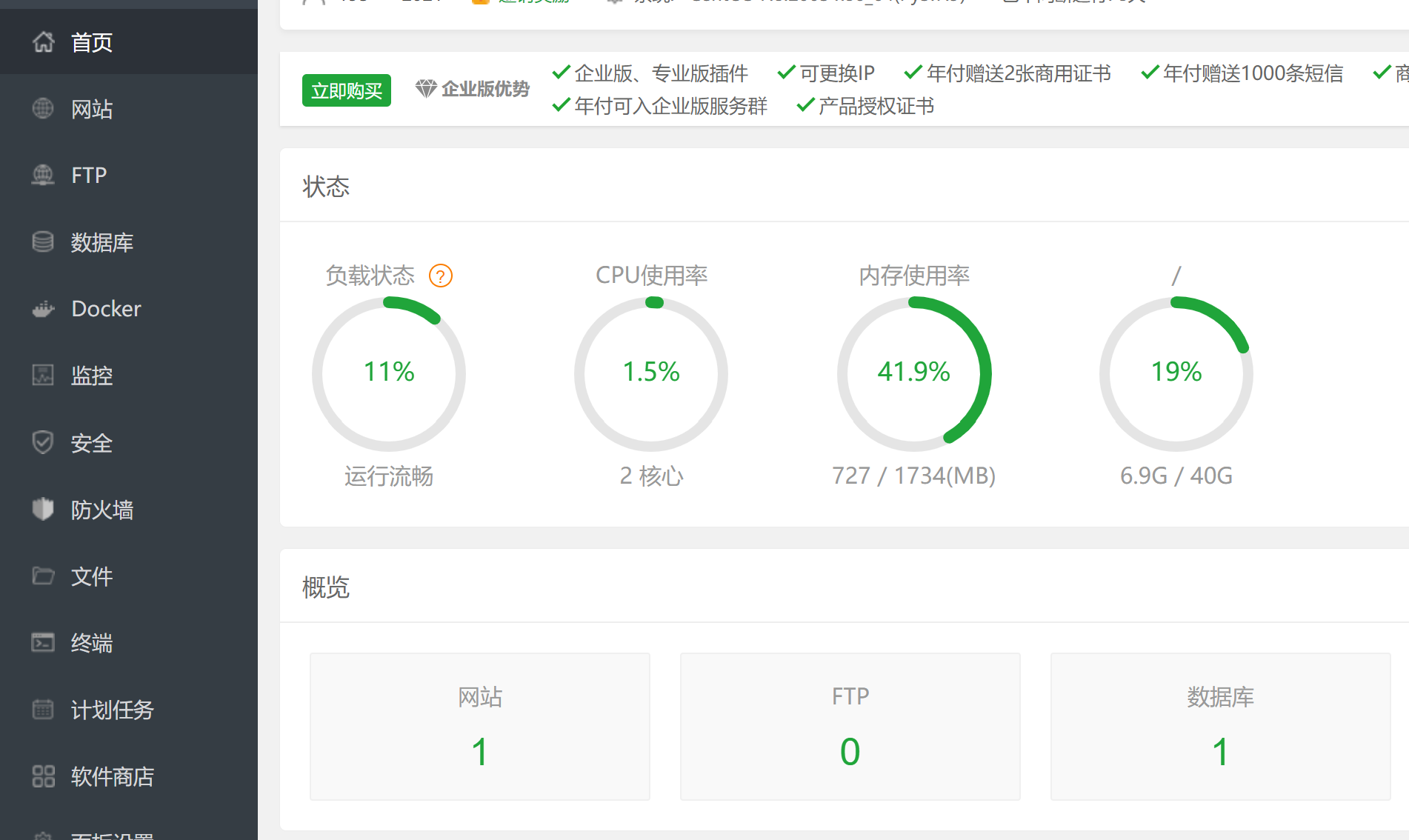Go to 计划任务 scheduled tasks
1409x840 pixels.
tap(112, 709)
